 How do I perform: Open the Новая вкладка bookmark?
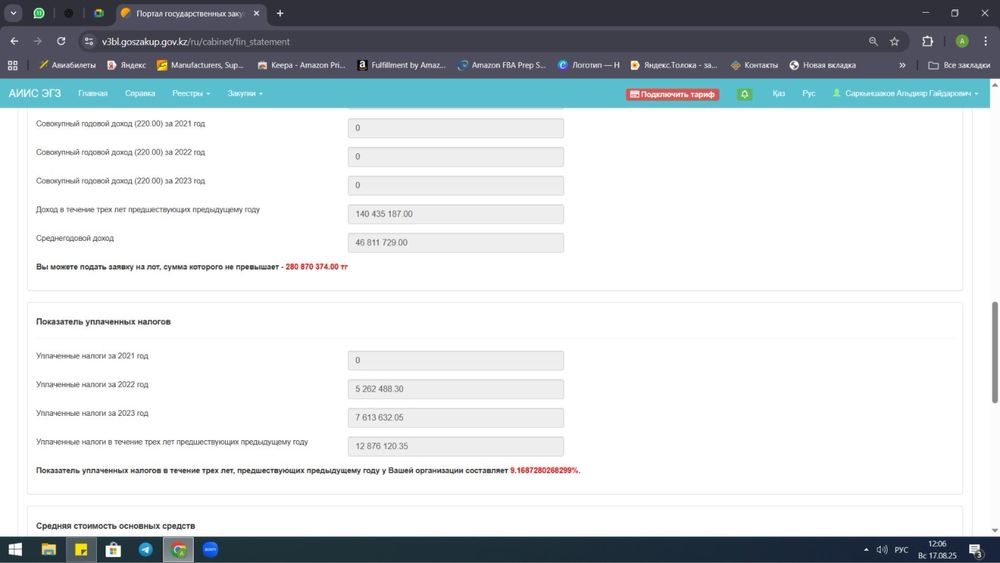[x=823, y=65]
